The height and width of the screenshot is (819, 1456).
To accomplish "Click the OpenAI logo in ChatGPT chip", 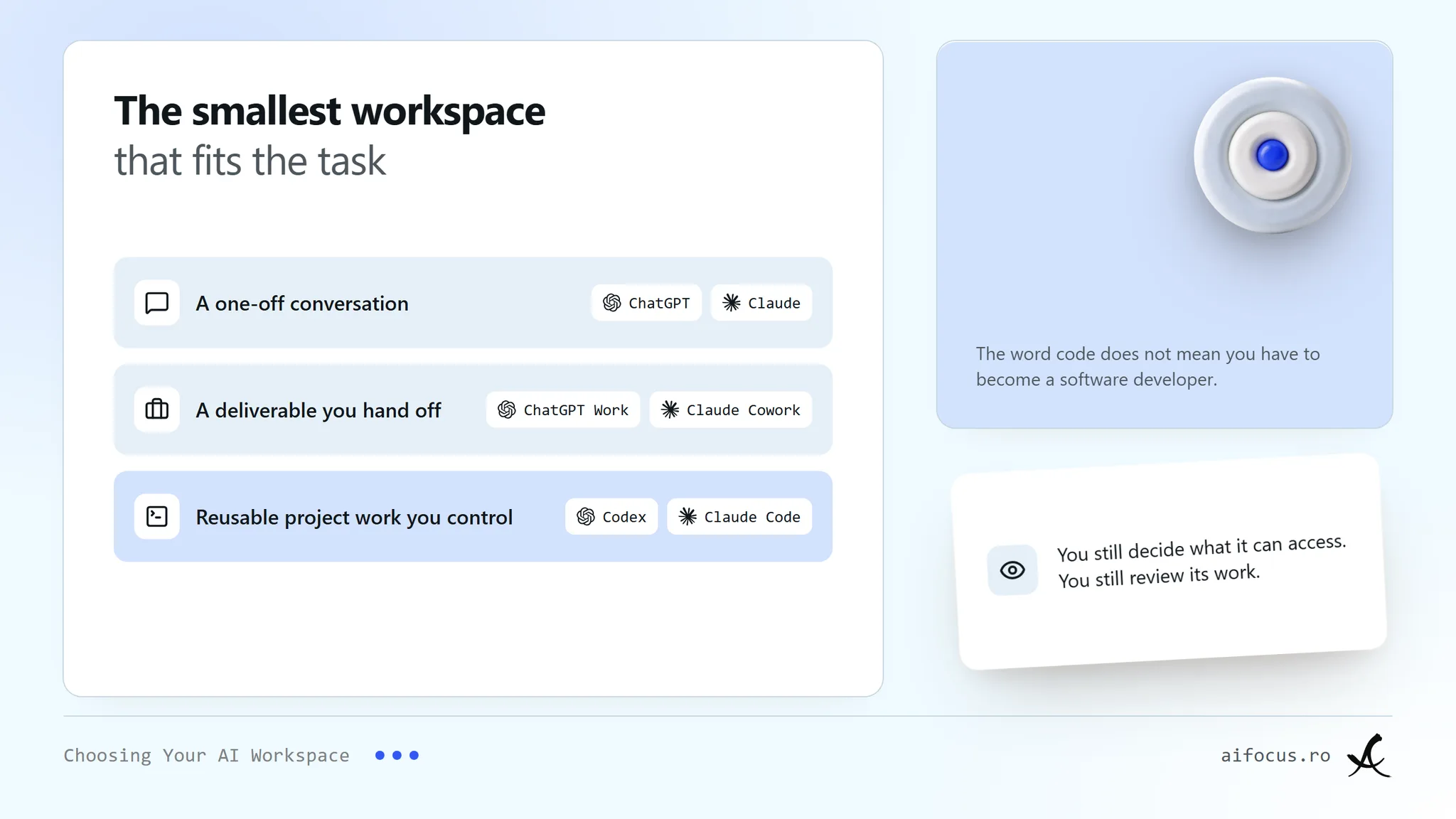I will [x=612, y=303].
